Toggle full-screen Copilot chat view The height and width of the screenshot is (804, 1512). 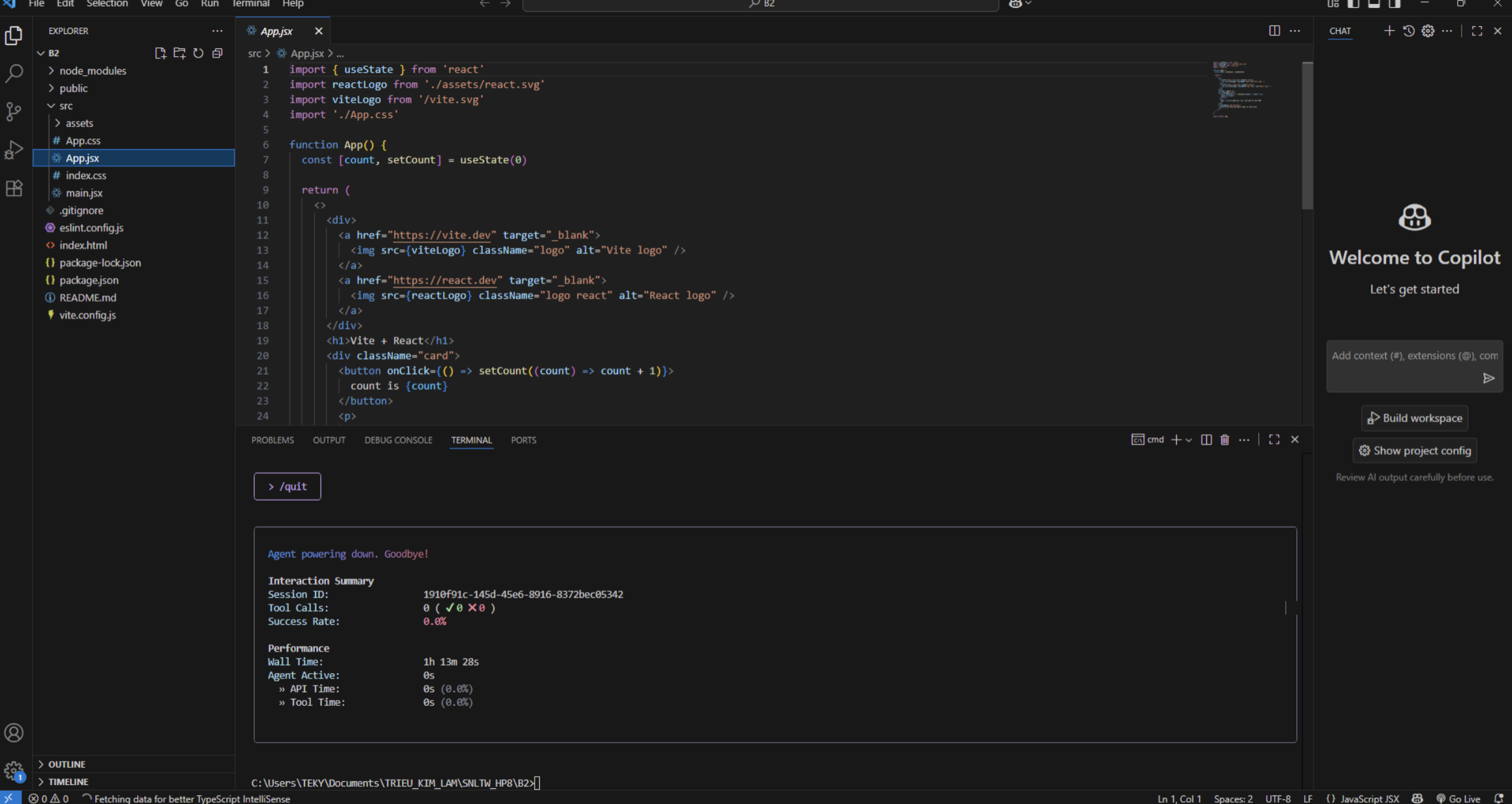click(1477, 31)
